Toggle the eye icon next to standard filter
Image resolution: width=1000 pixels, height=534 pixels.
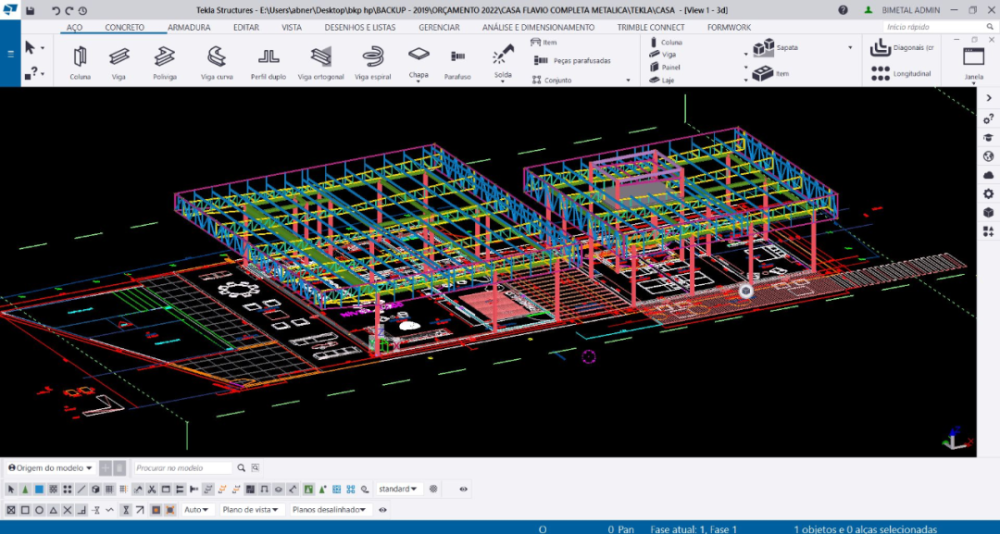(x=463, y=489)
